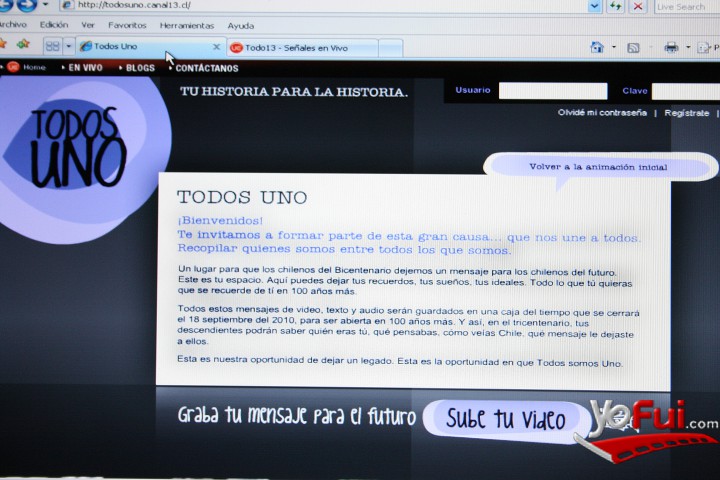
Task: Click the Print icon in toolbar
Action: click(x=672, y=47)
